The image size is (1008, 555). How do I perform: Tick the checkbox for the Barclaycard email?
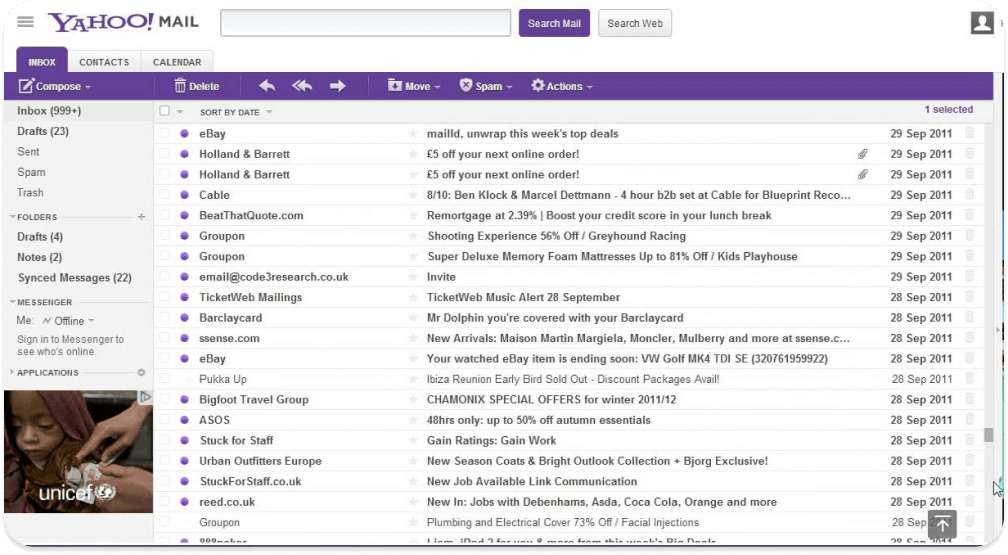165,317
